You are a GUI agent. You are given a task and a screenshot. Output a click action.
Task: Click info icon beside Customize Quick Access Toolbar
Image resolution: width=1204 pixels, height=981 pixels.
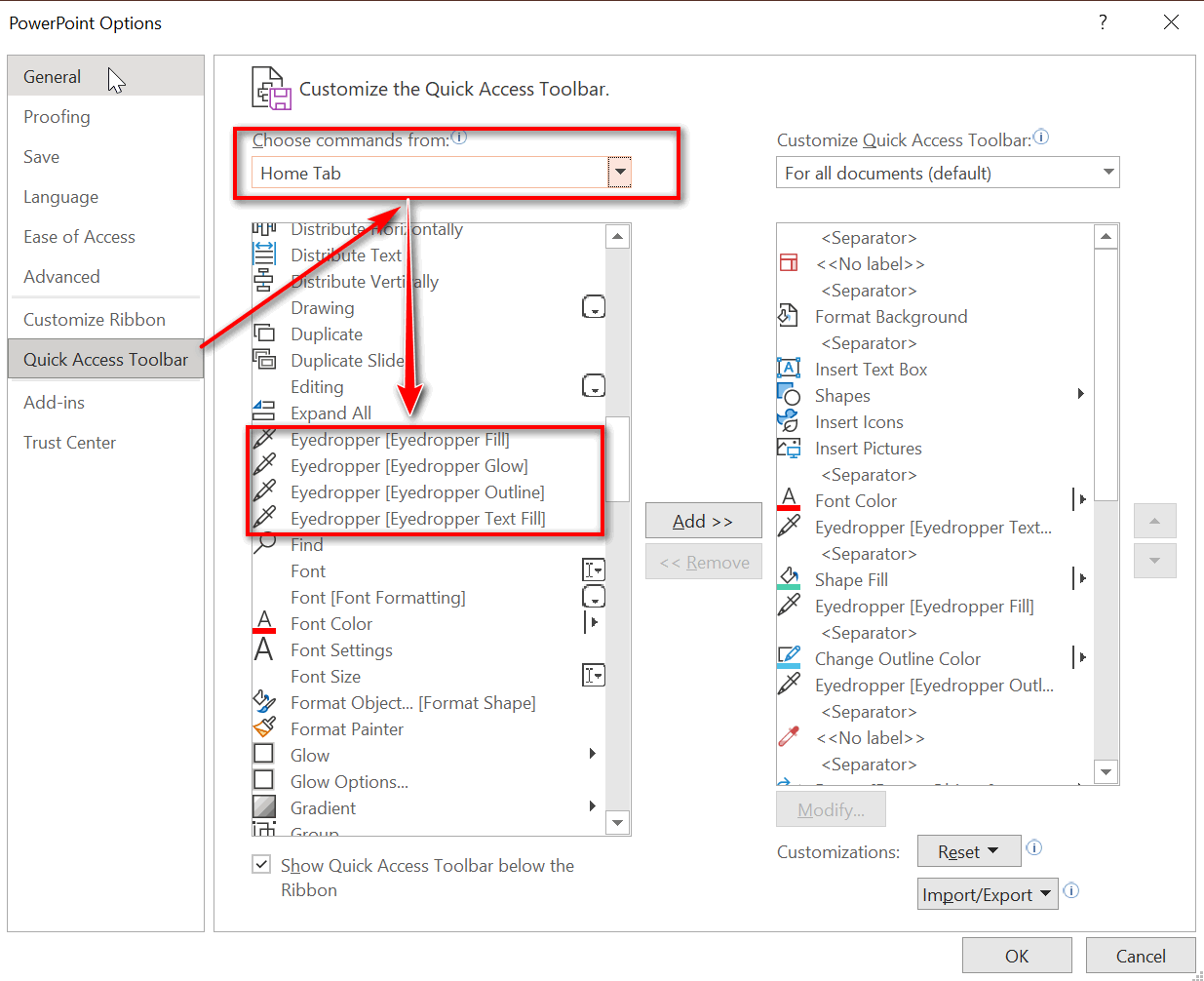pyautogui.click(x=1041, y=137)
